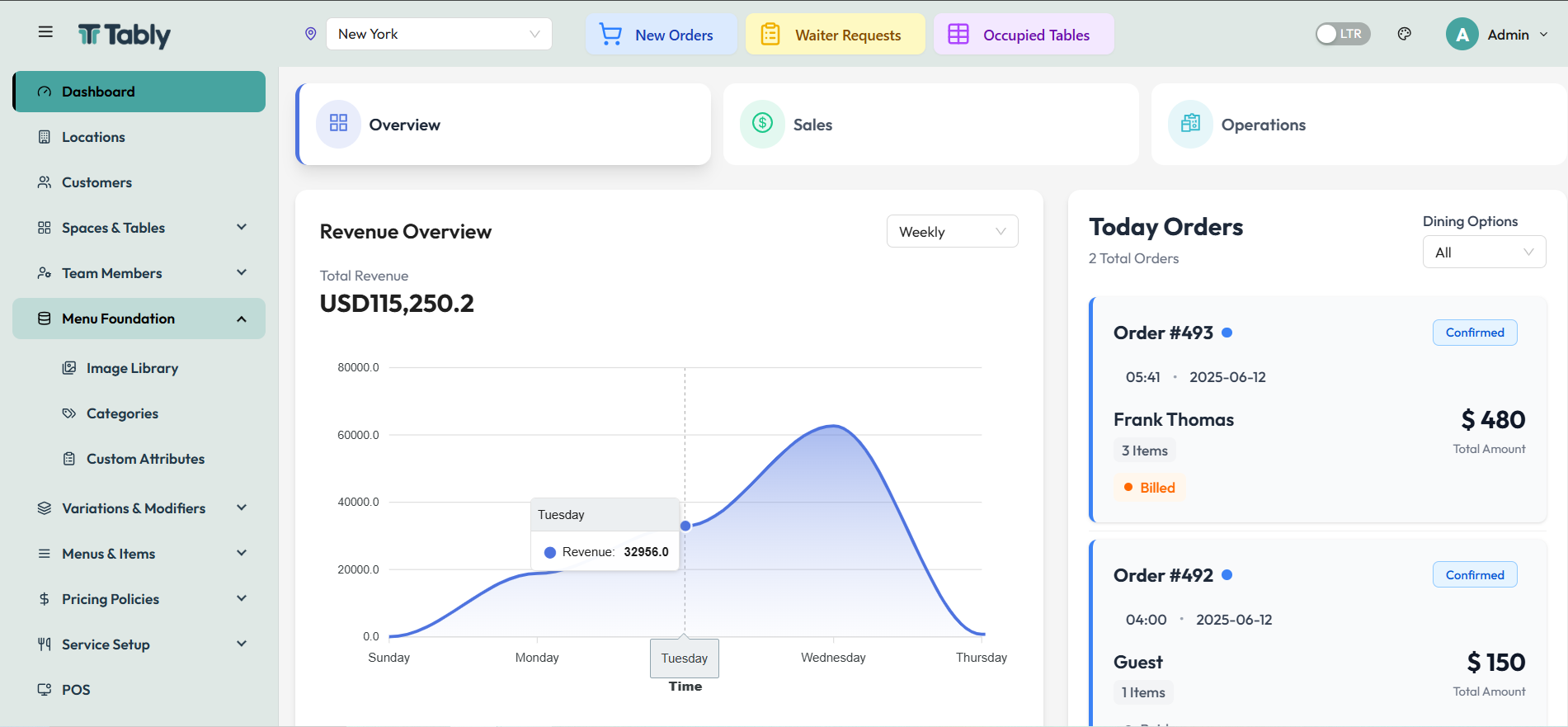This screenshot has height=727, width=1568.
Task: Click the Custom Attributes clipboard icon
Action: (69, 459)
